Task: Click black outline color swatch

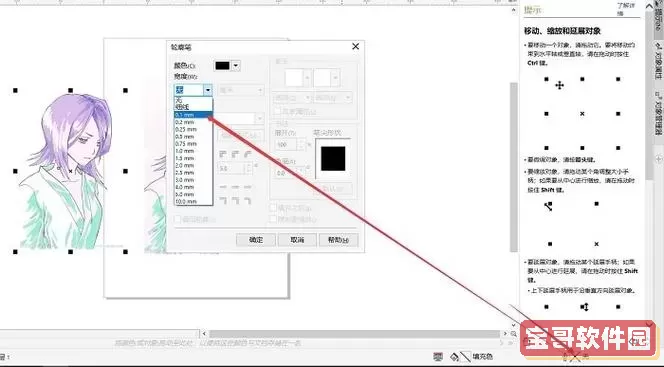Action: pyautogui.click(x=222, y=66)
